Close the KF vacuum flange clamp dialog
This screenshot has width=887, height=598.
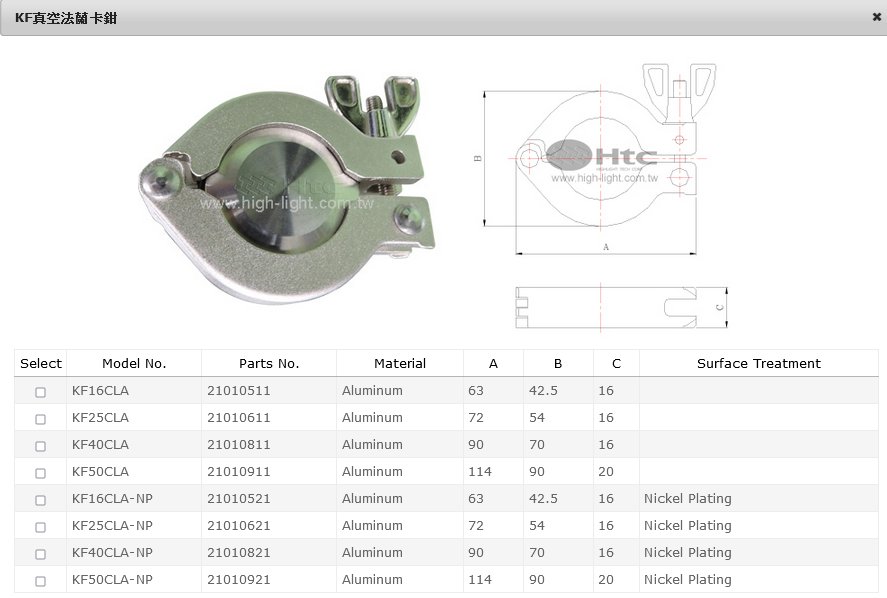(876, 17)
